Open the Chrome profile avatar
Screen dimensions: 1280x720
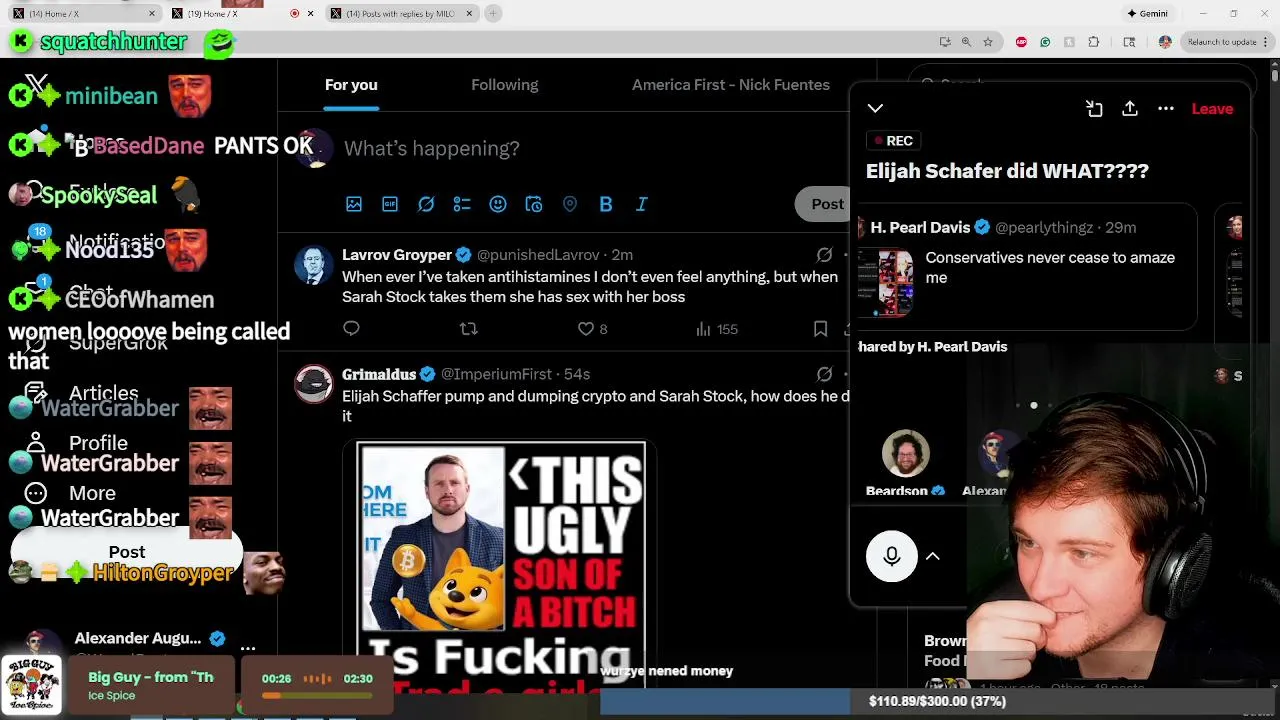tap(1165, 42)
